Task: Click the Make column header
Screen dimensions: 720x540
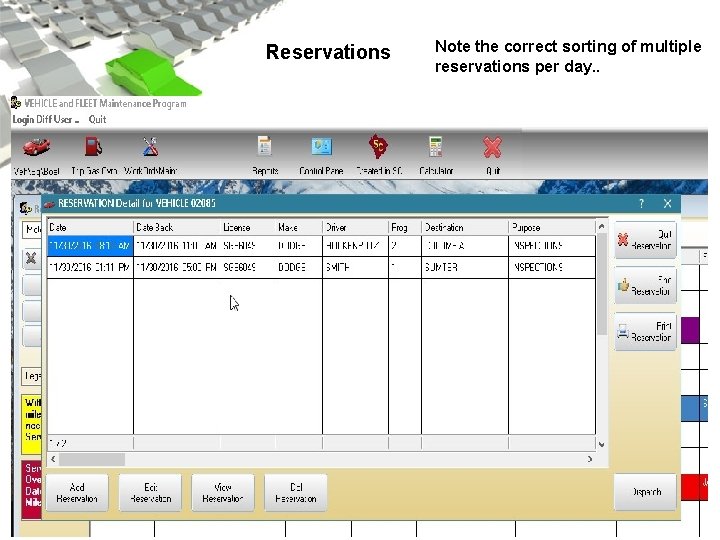Action: point(299,227)
